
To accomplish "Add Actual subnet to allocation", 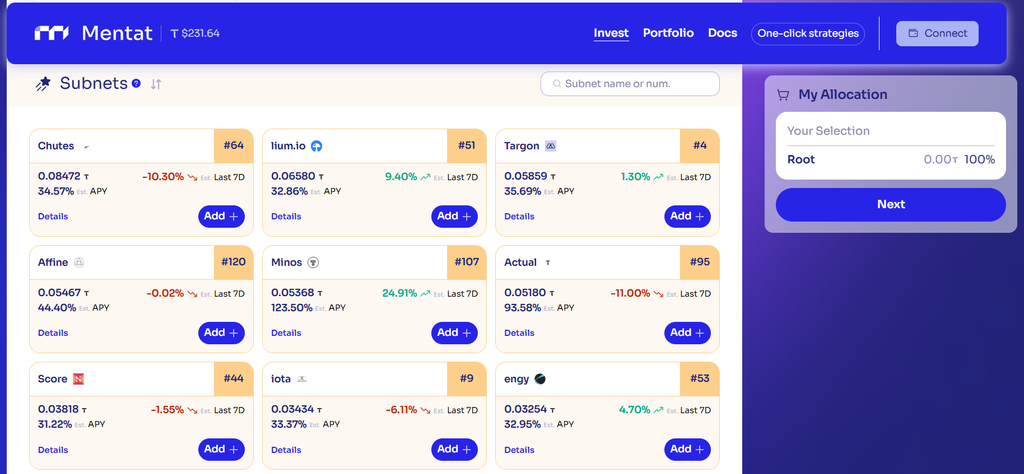I will click(688, 333).
